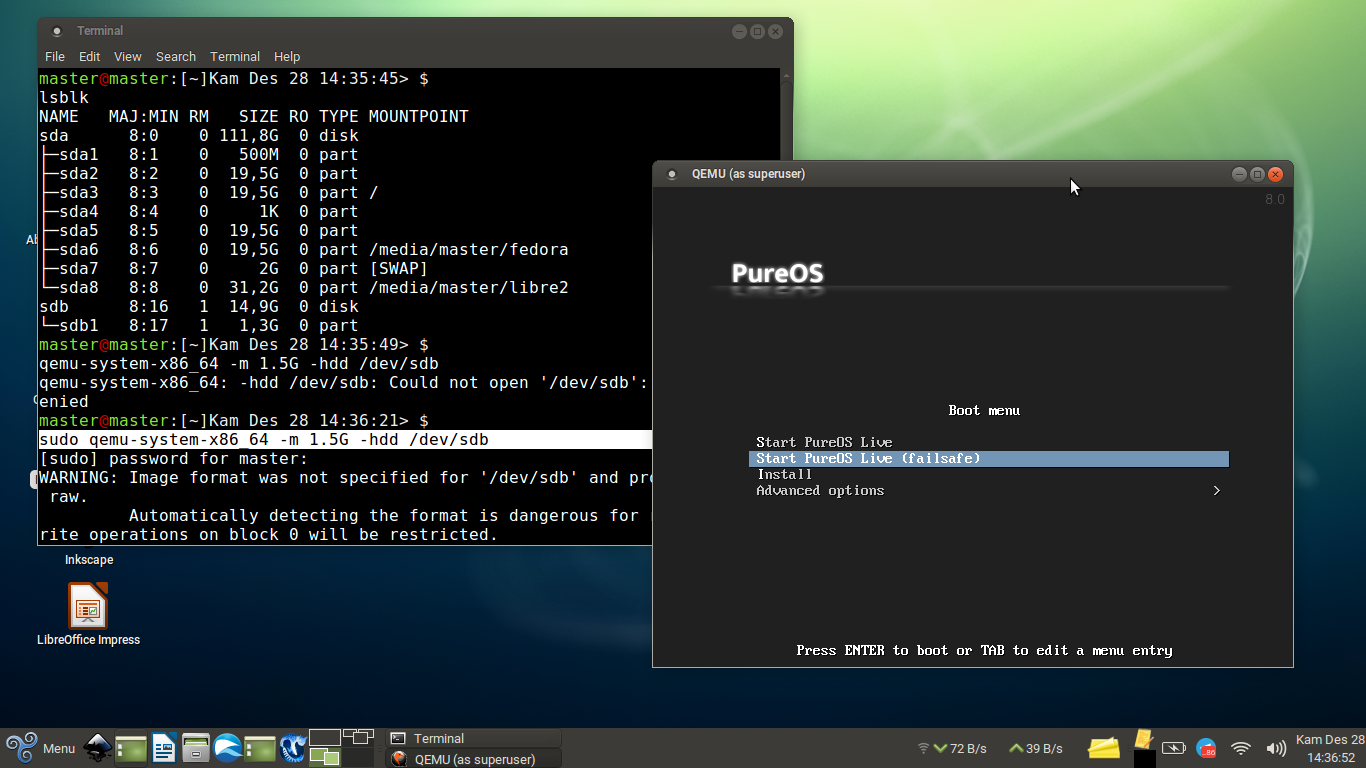The height and width of the screenshot is (768, 1366).
Task: Open the Search menu in Terminal
Action: (176, 56)
